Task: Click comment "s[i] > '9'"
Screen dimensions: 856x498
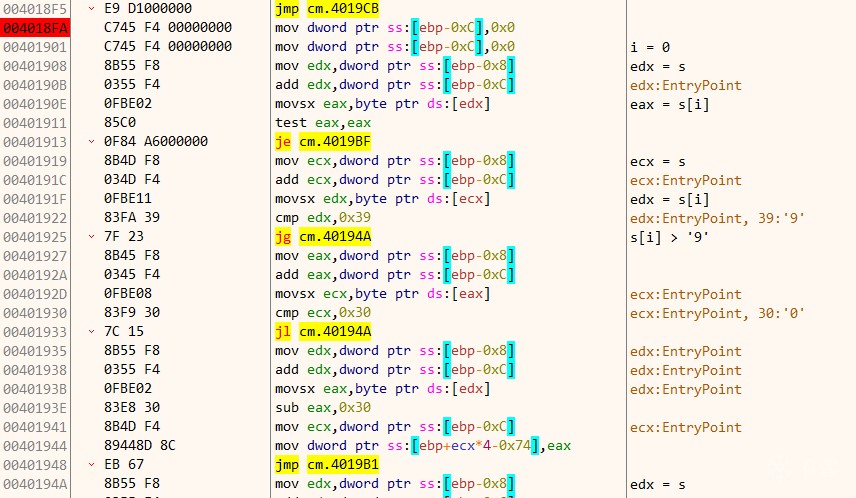Action: [669, 238]
